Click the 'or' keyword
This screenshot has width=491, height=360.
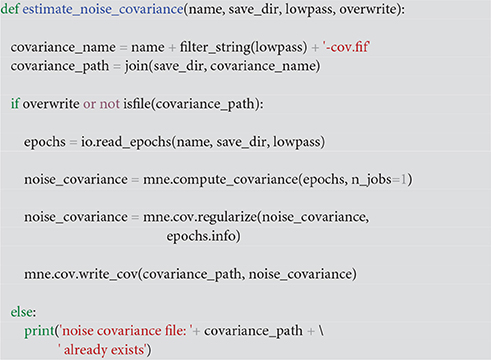89,104
